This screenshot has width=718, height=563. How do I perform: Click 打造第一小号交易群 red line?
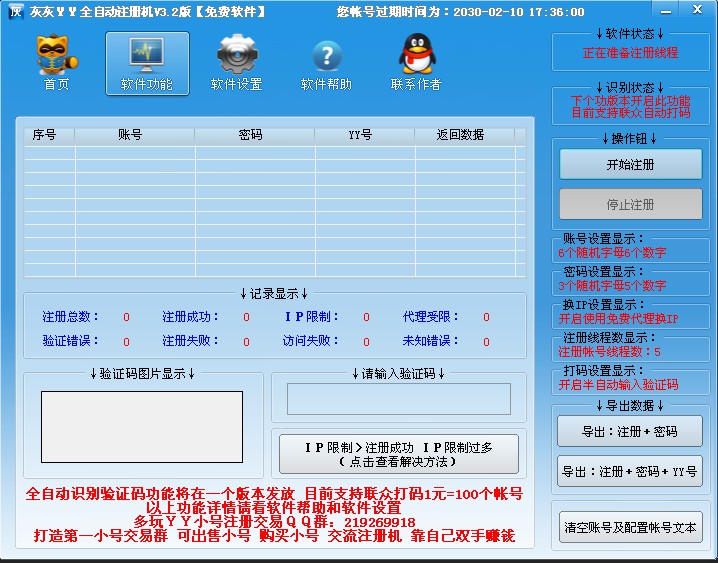coord(274,536)
